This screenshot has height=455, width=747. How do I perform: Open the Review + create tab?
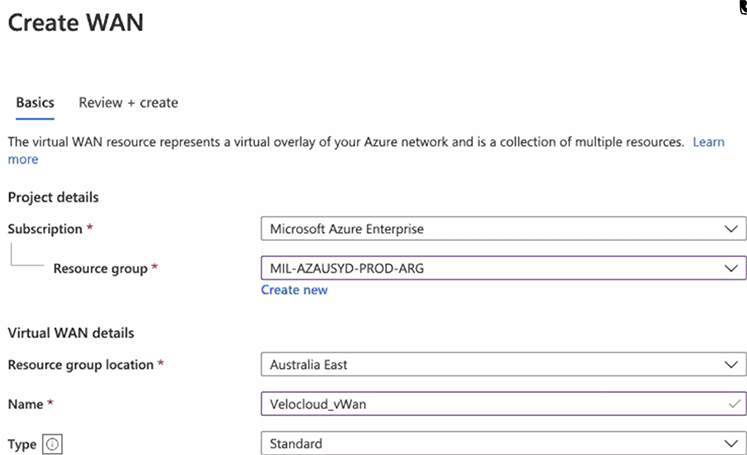128,102
